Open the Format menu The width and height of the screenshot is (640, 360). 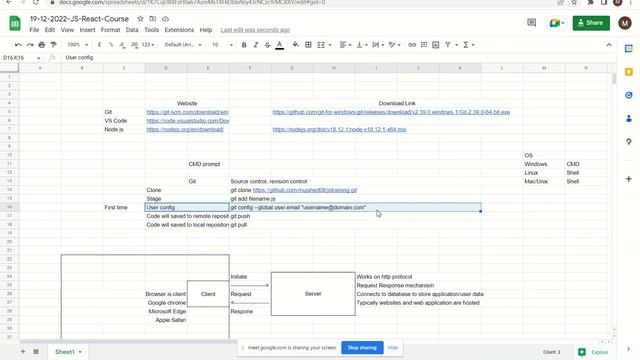pos(110,30)
